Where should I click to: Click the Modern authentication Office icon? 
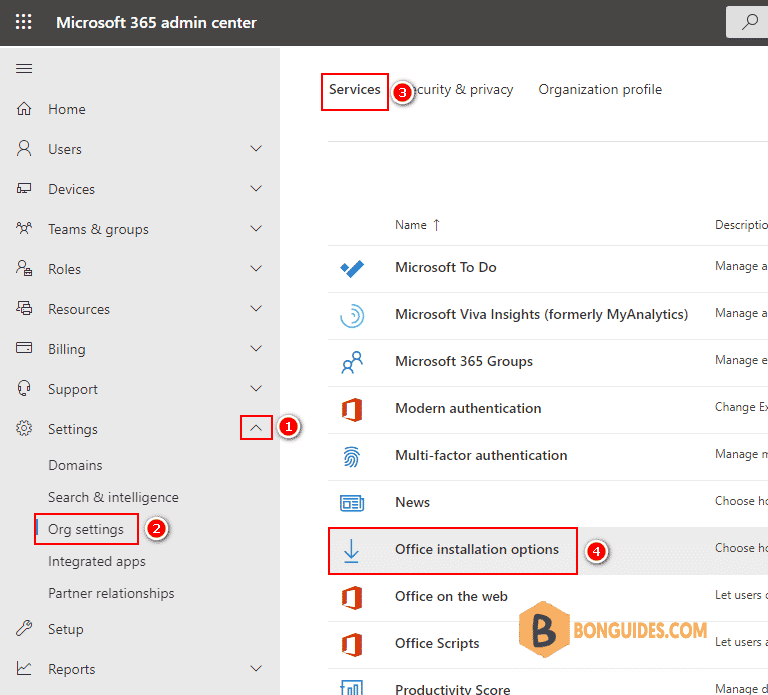(x=352, y=409)
